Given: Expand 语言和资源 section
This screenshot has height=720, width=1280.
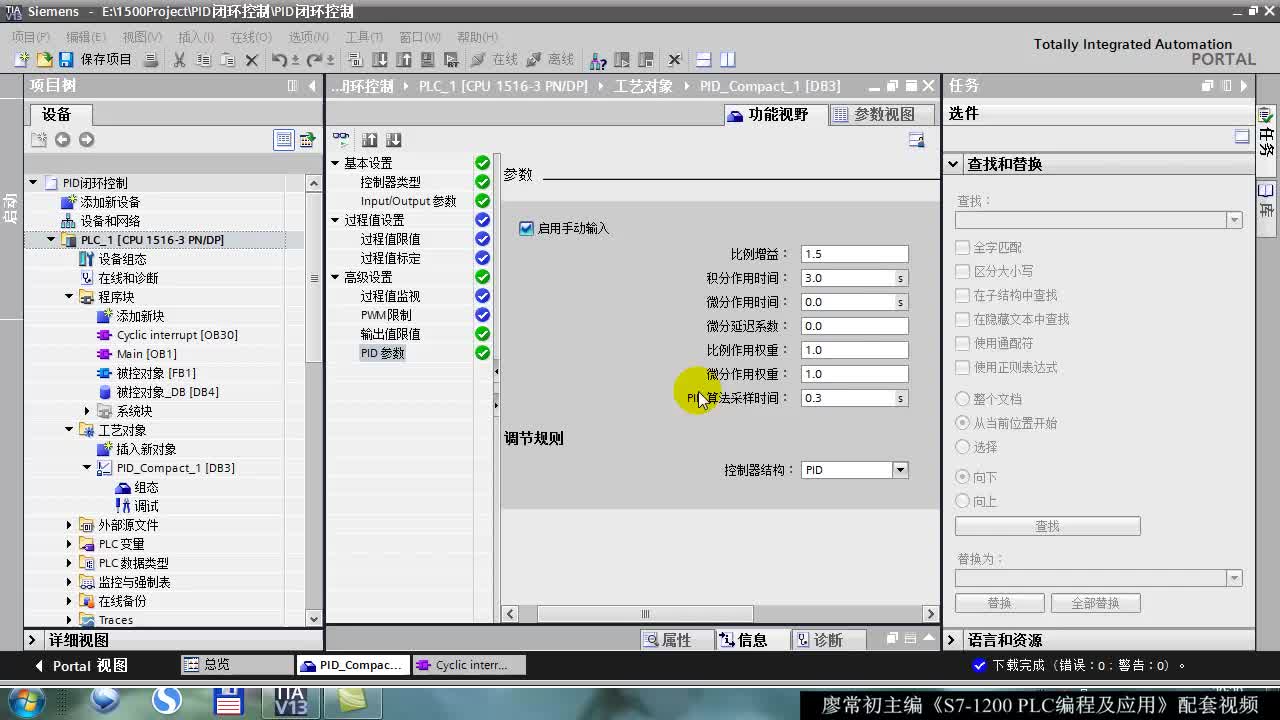Looking at the screenshot, I should coord(952,640).
